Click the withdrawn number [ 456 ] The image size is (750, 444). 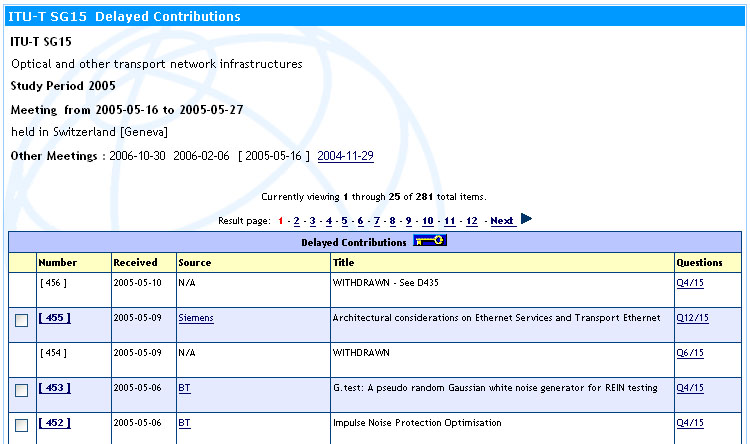pos(54,283)
